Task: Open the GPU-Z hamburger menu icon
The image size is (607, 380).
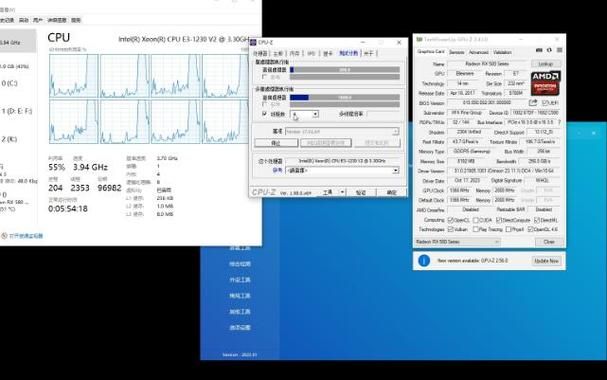Action: tap(559, 50)
